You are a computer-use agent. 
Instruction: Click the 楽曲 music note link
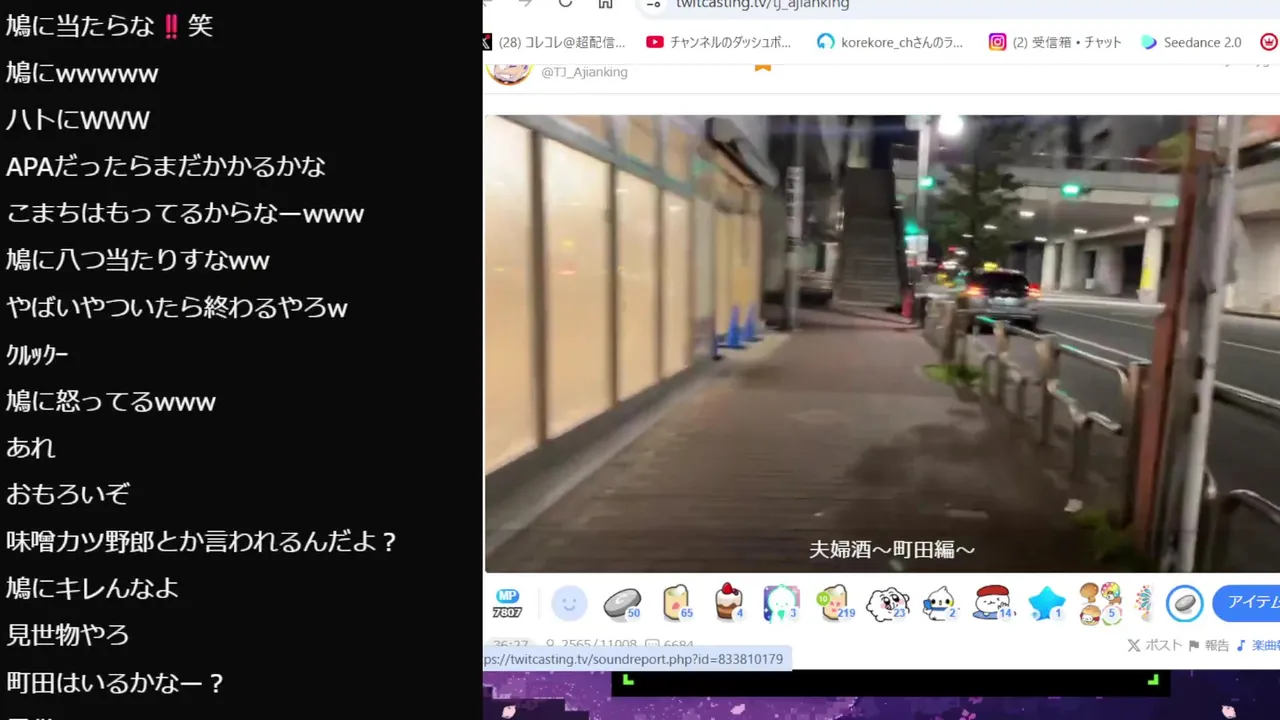click(x=1258, y=645)
